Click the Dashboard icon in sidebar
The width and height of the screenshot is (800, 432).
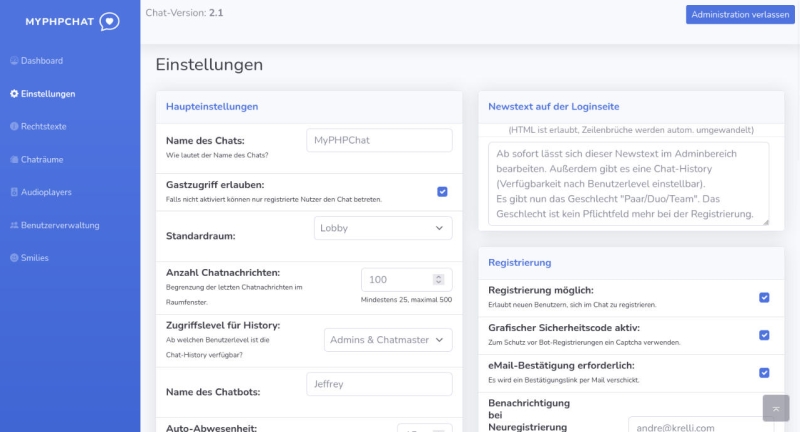(x=14, y=61)
